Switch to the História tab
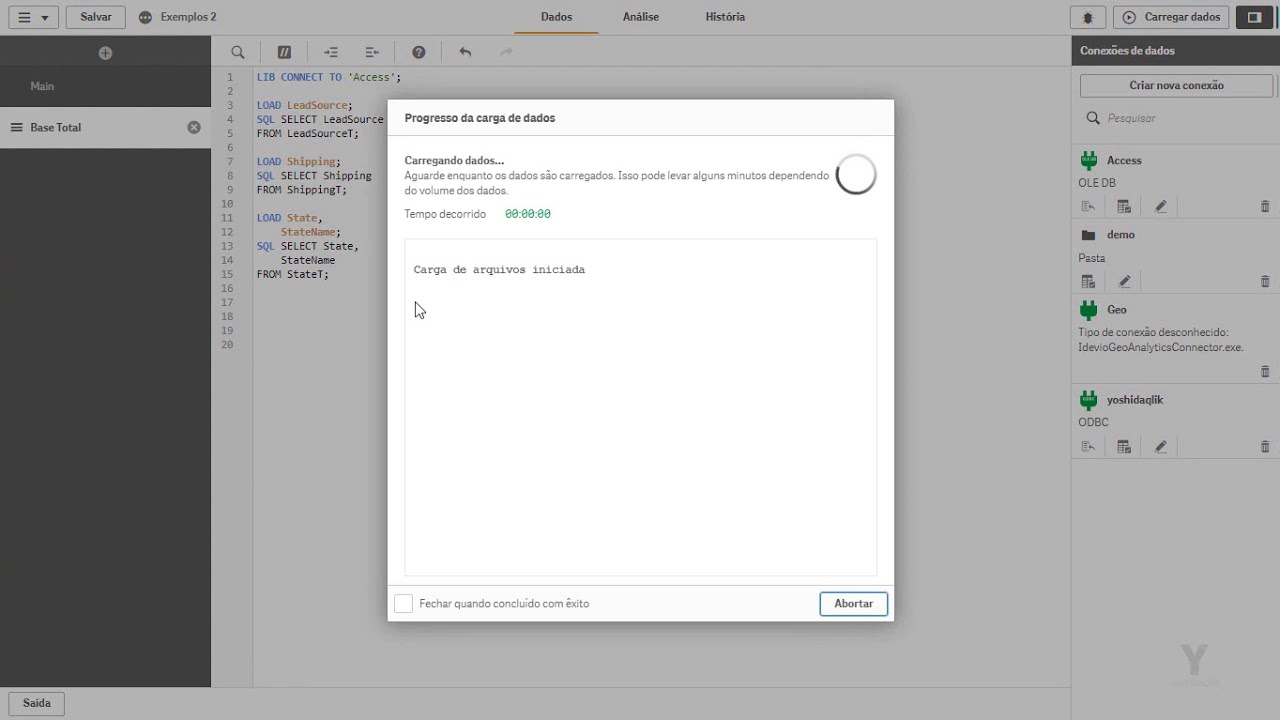This screenshot has width=1280, height=720. coord(725,17)
